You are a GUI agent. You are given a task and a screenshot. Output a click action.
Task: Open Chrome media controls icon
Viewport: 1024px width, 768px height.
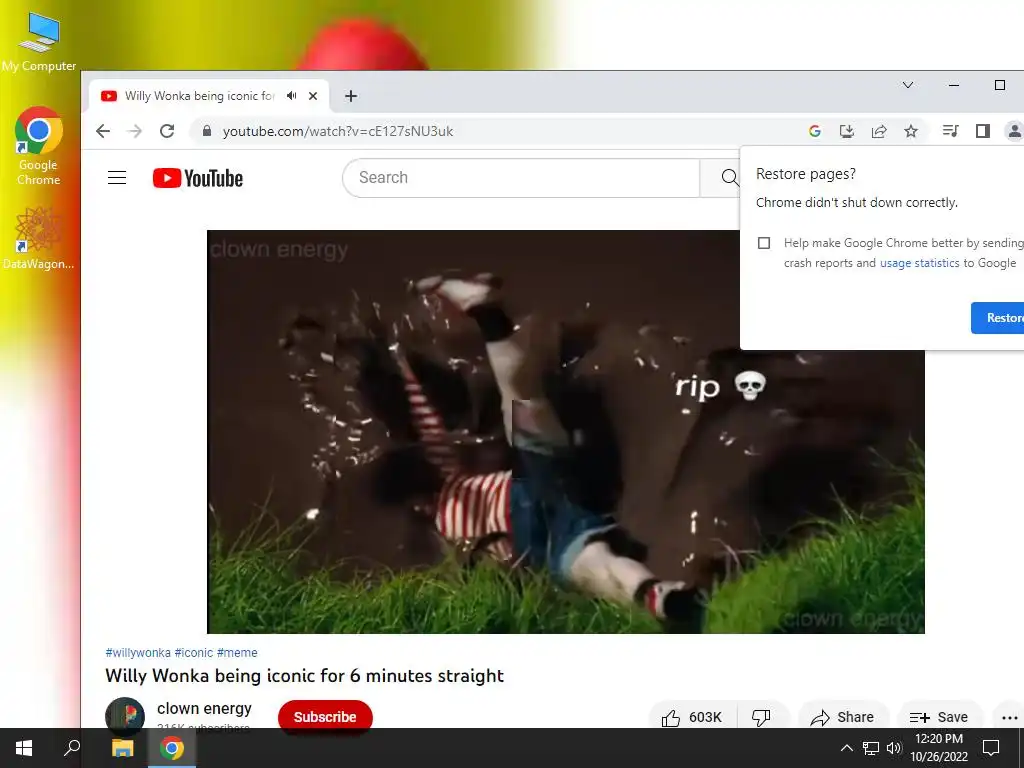pos(950,131)
